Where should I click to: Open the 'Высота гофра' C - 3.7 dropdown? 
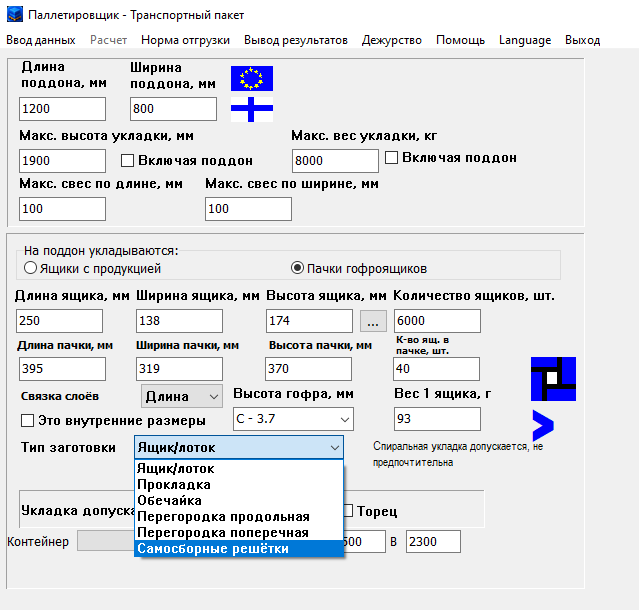(293, 419)
